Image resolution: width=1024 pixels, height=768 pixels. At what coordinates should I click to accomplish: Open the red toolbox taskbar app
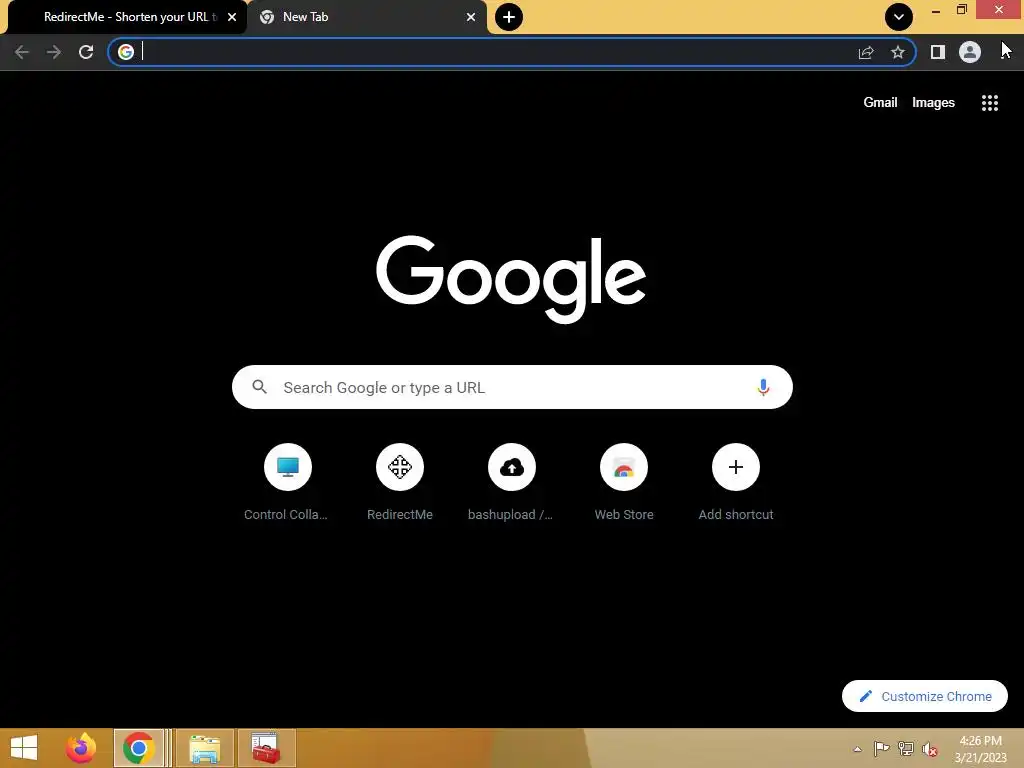coord(266,748)
